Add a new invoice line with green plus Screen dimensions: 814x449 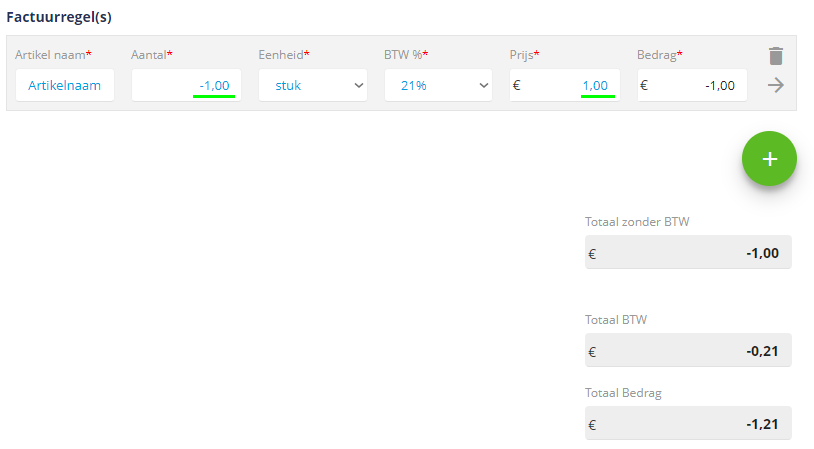pos(769,158)
